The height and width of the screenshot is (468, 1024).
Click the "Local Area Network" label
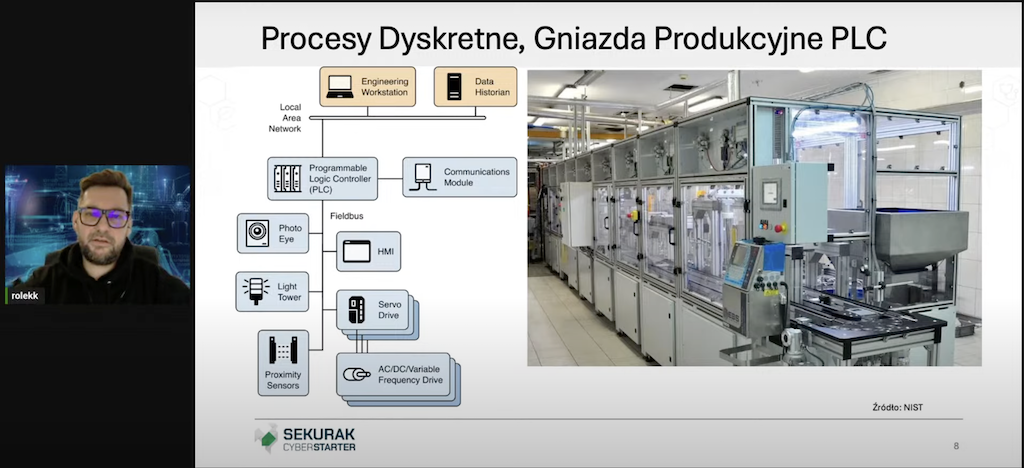coord(291,117)
